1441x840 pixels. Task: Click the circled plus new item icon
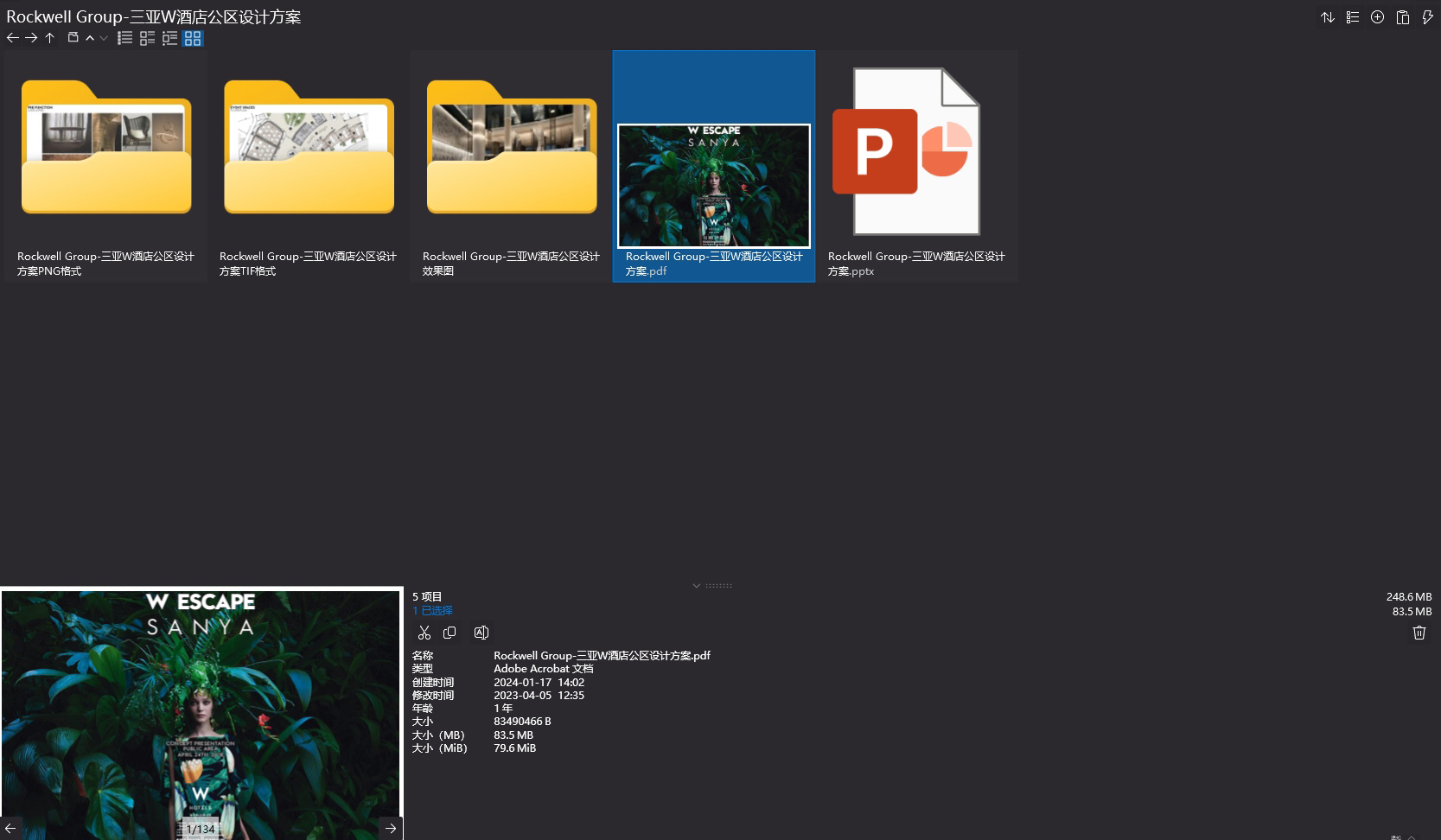coord(1377,17)
